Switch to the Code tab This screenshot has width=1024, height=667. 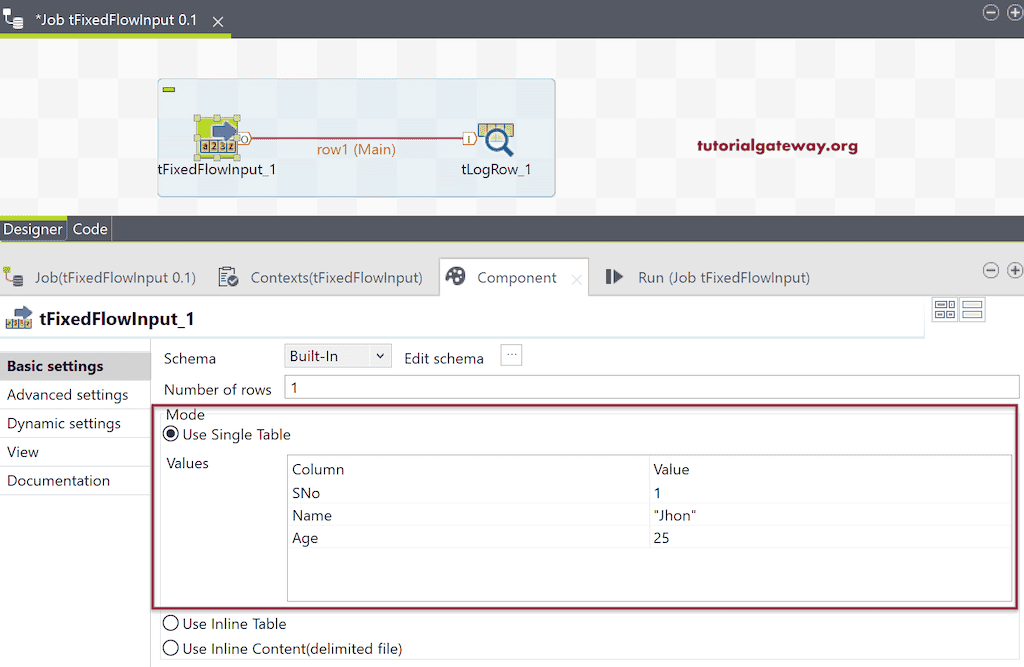click(x=90, y=229)
